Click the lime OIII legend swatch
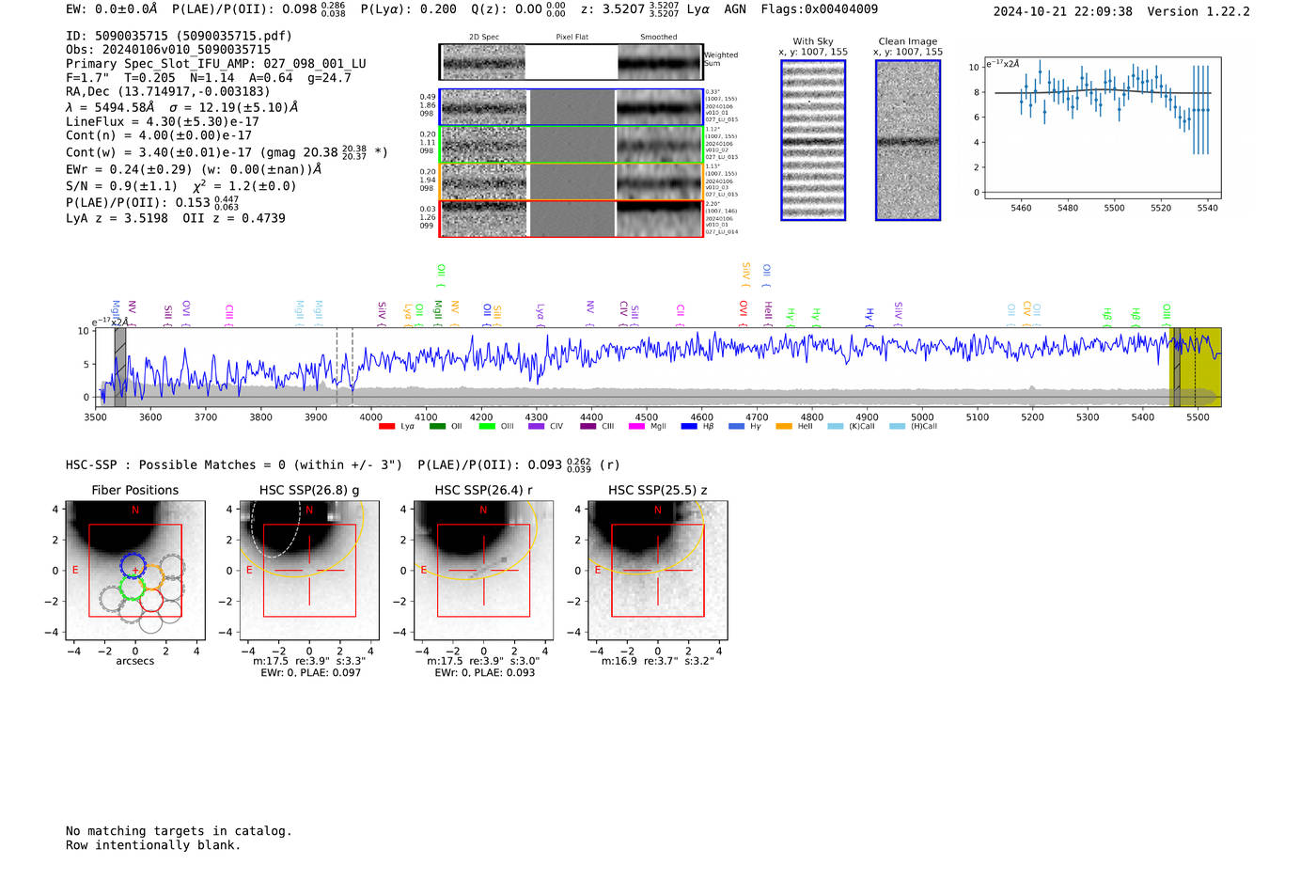 [x=487, y=427]
